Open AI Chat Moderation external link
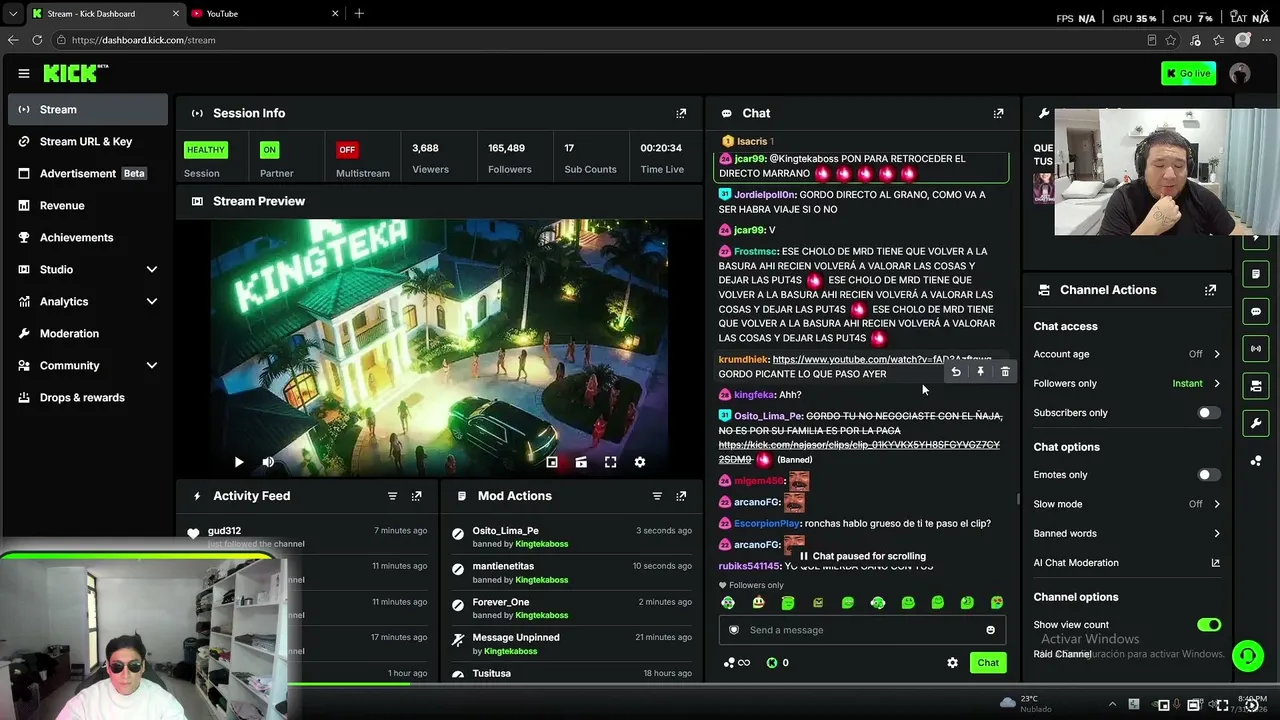 click(x=1215, y=563)
